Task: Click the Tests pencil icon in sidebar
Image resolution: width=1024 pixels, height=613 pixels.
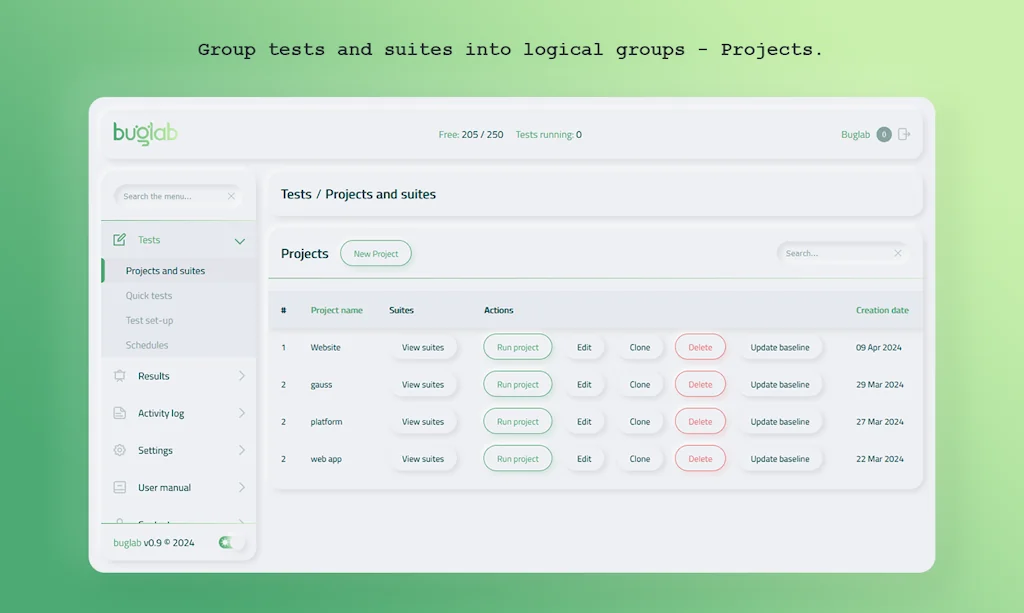Action: [x=120, y=240]
